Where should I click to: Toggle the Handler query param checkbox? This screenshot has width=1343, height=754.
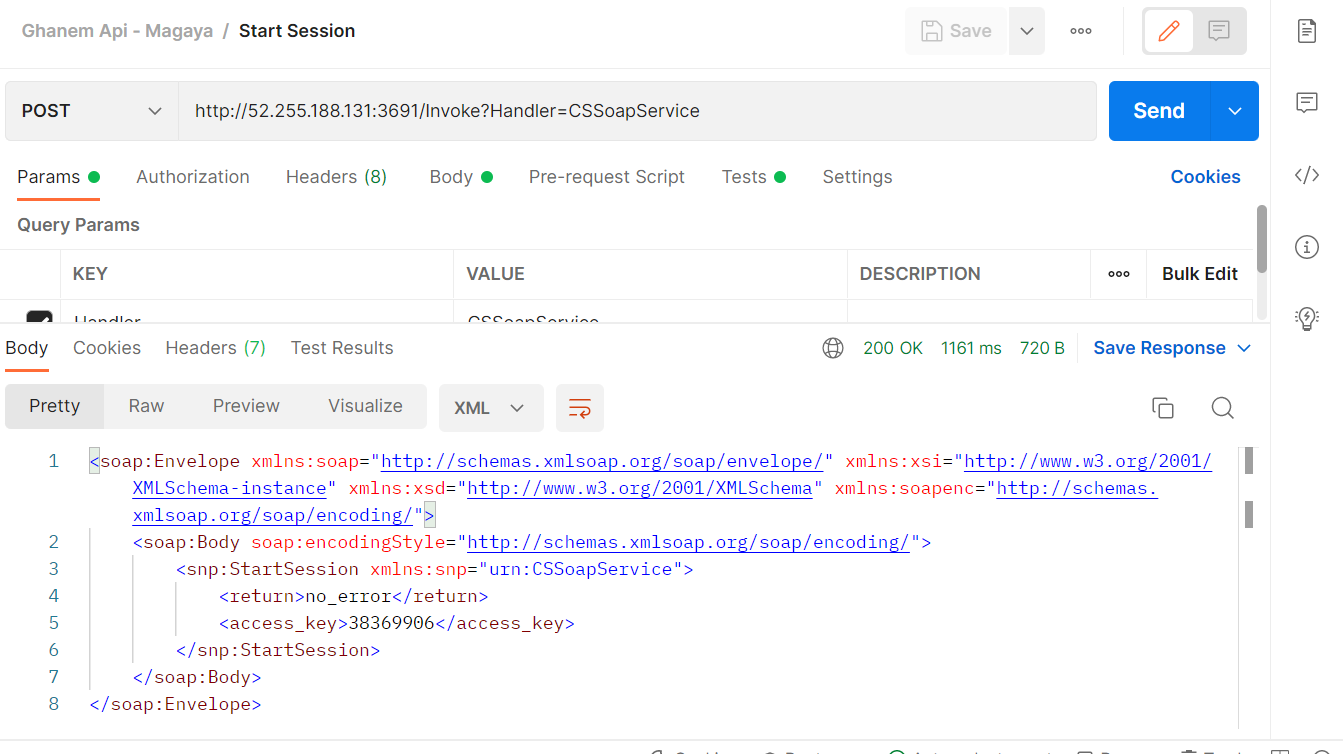(x=39, y=319)
